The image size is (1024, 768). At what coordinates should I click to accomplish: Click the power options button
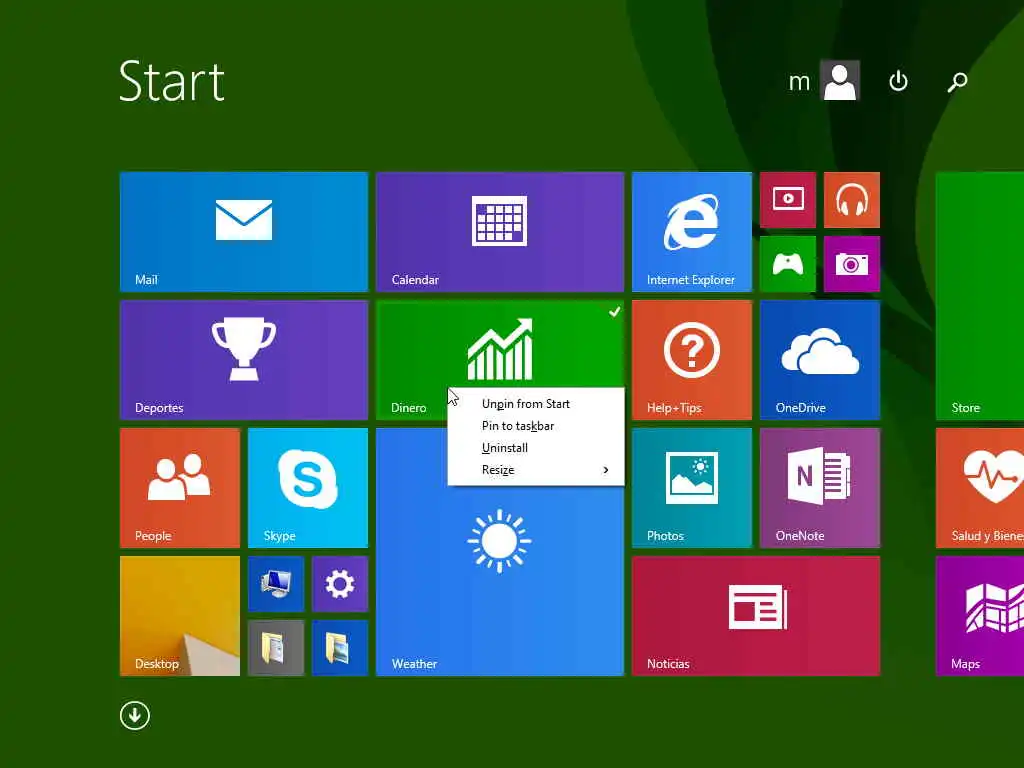click(x=898, y=81)
